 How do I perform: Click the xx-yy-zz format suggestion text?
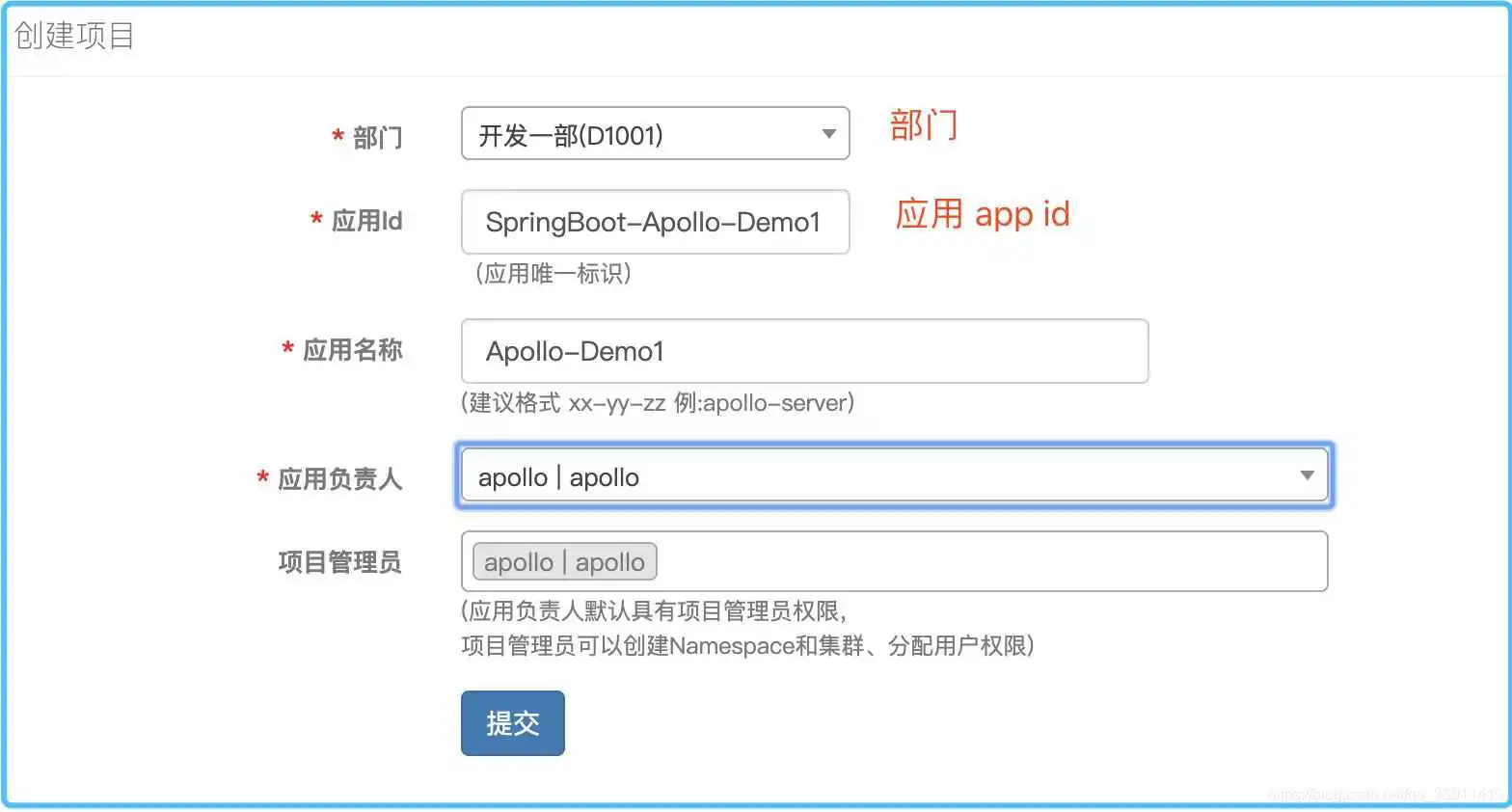[657, 403]
